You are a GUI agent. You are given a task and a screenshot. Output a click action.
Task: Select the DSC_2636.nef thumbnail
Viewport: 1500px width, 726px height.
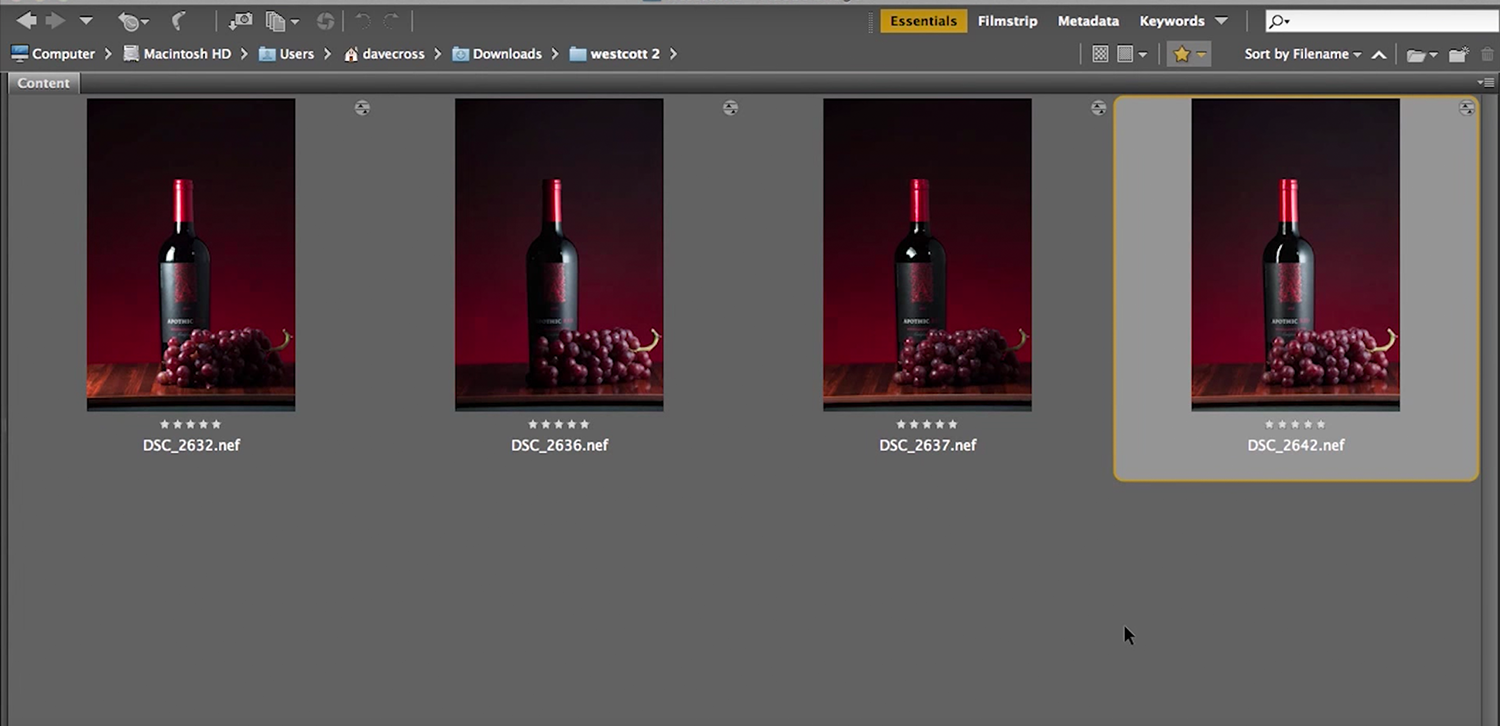(x=559, y=253)
